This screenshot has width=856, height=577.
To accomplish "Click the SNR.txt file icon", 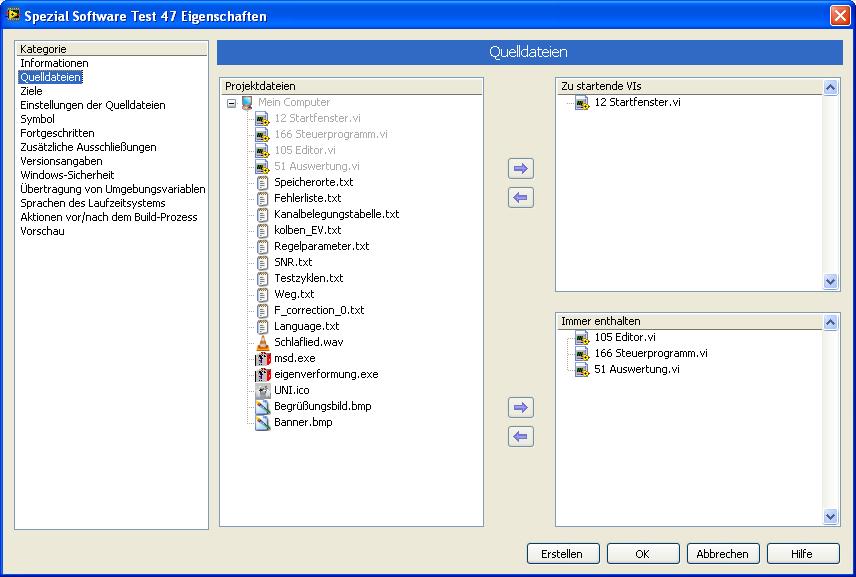I will [263, 262].
